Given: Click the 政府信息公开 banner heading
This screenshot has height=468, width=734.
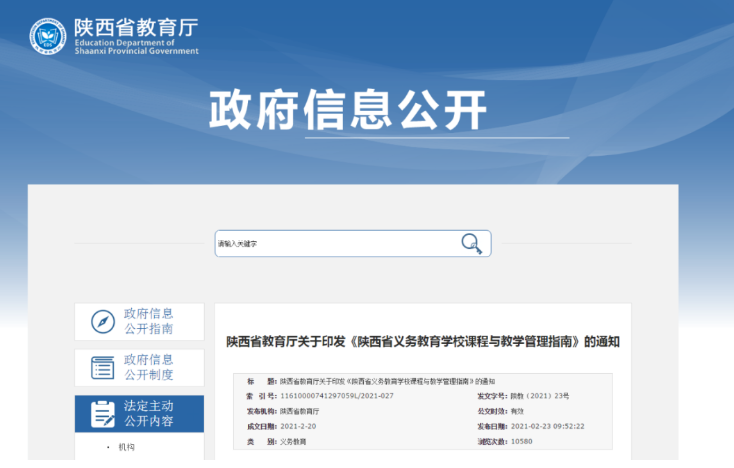Looking at the screenshot, I should (x=347, y=109).
